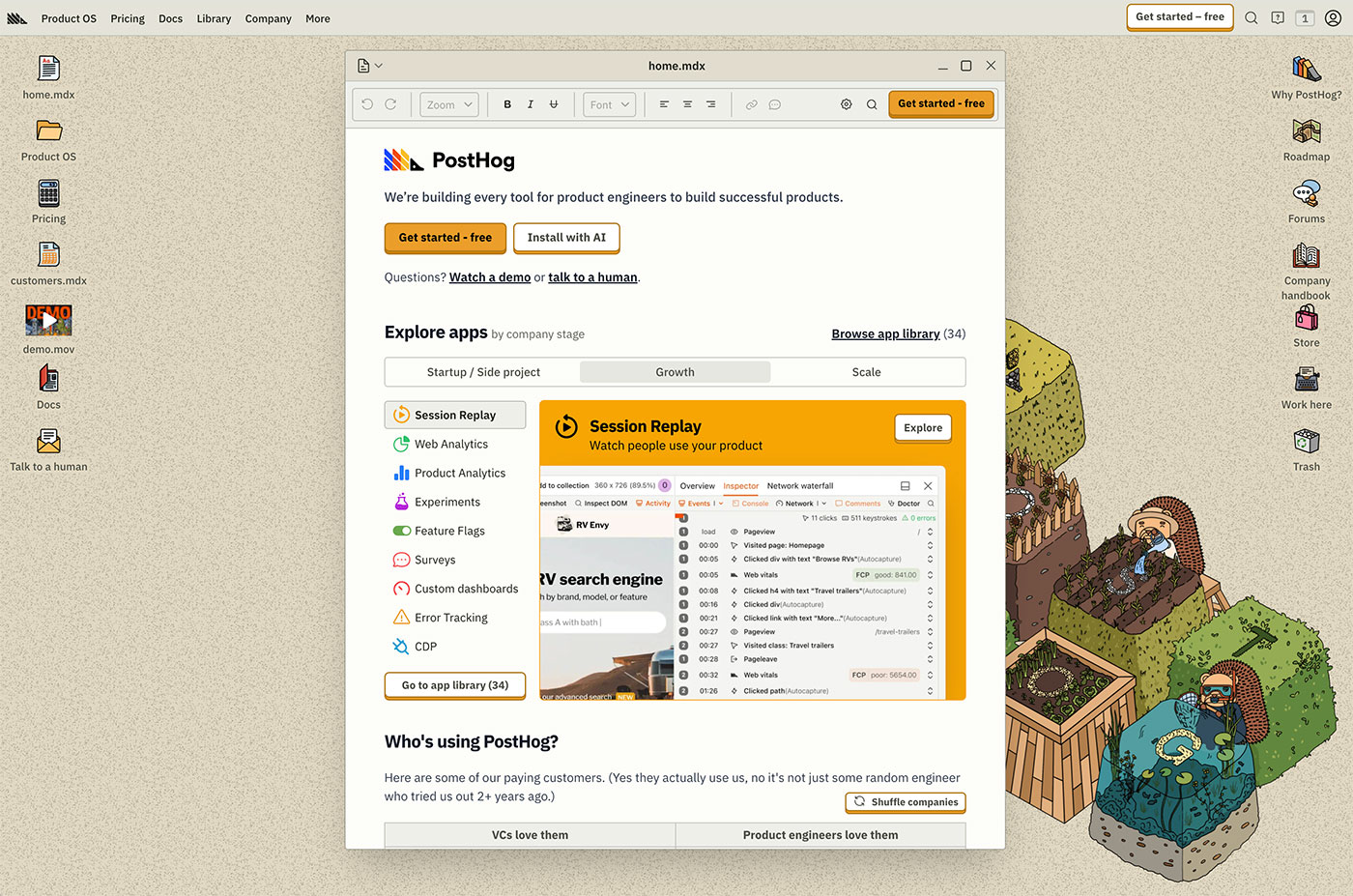Select the Experiments flask icon

coord(401,502)
